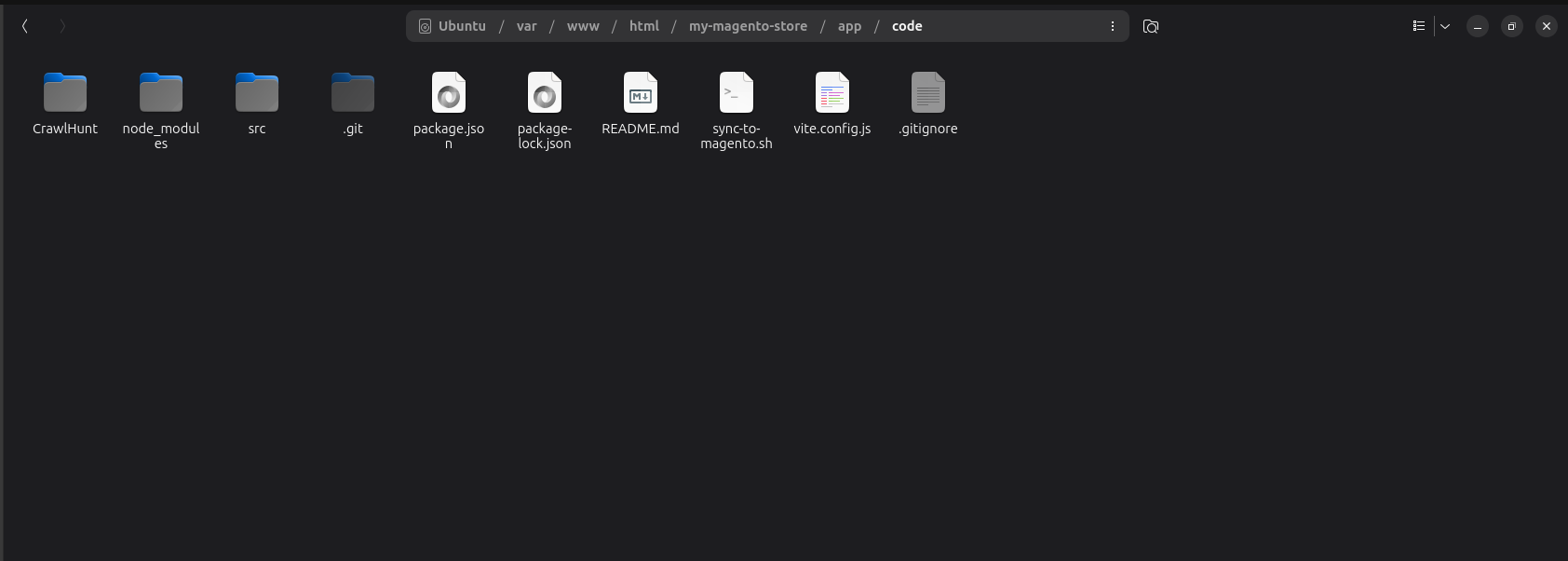
Task: Navigate to var in the path bar
Action: click(527, 26)
